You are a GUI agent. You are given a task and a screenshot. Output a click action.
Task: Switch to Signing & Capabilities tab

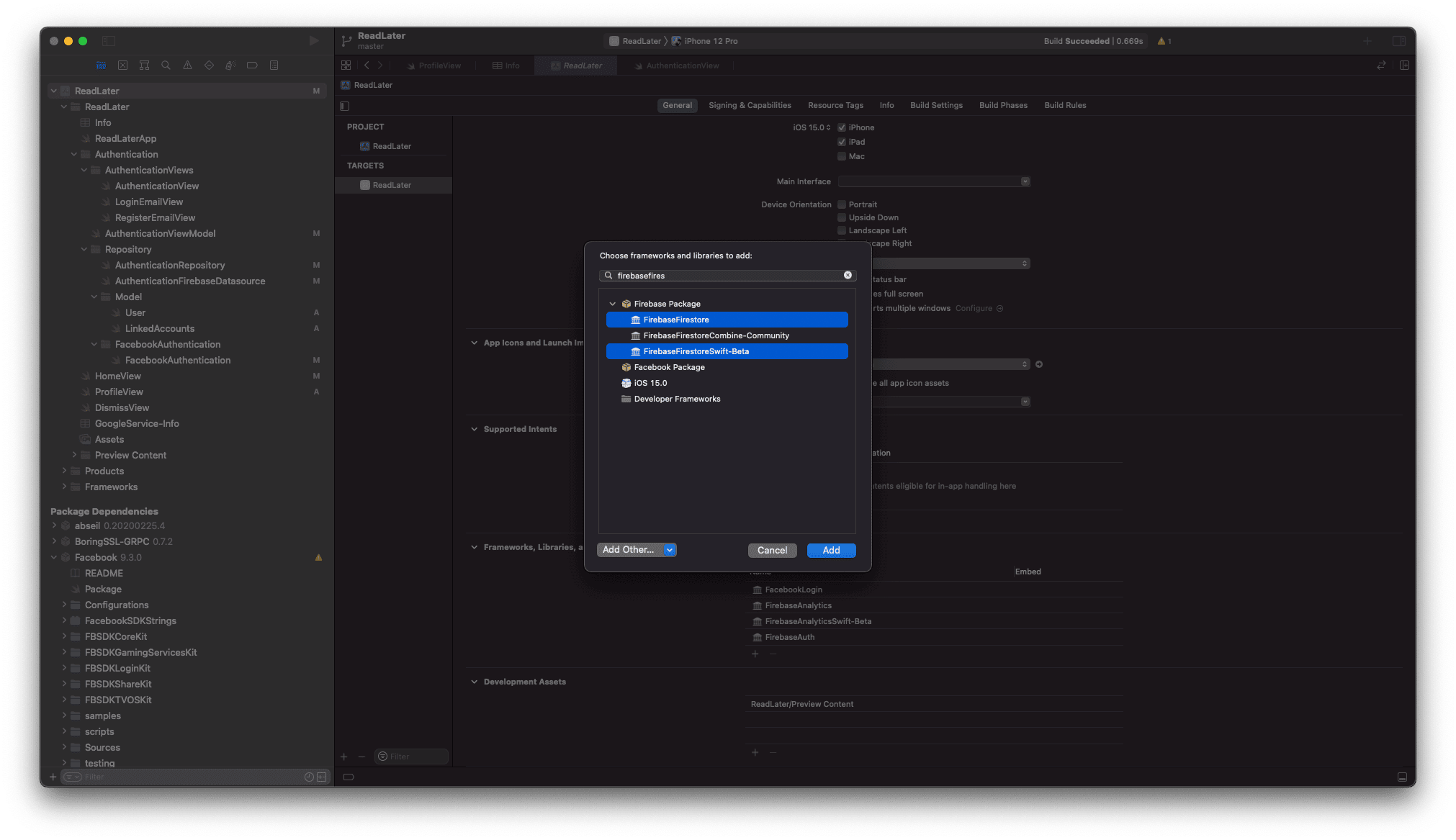pos(750,105)
